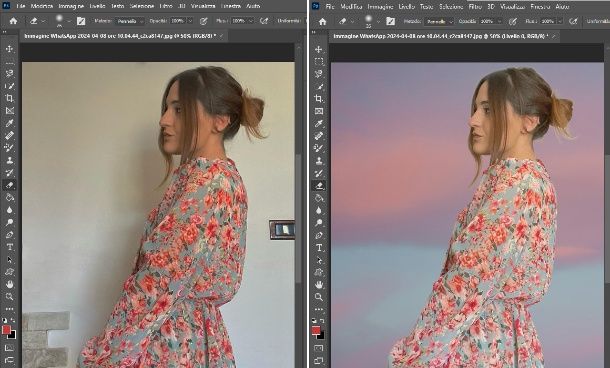
Task: Open brush preset picker arrow in left window
Action: click(x=69, y=21)
